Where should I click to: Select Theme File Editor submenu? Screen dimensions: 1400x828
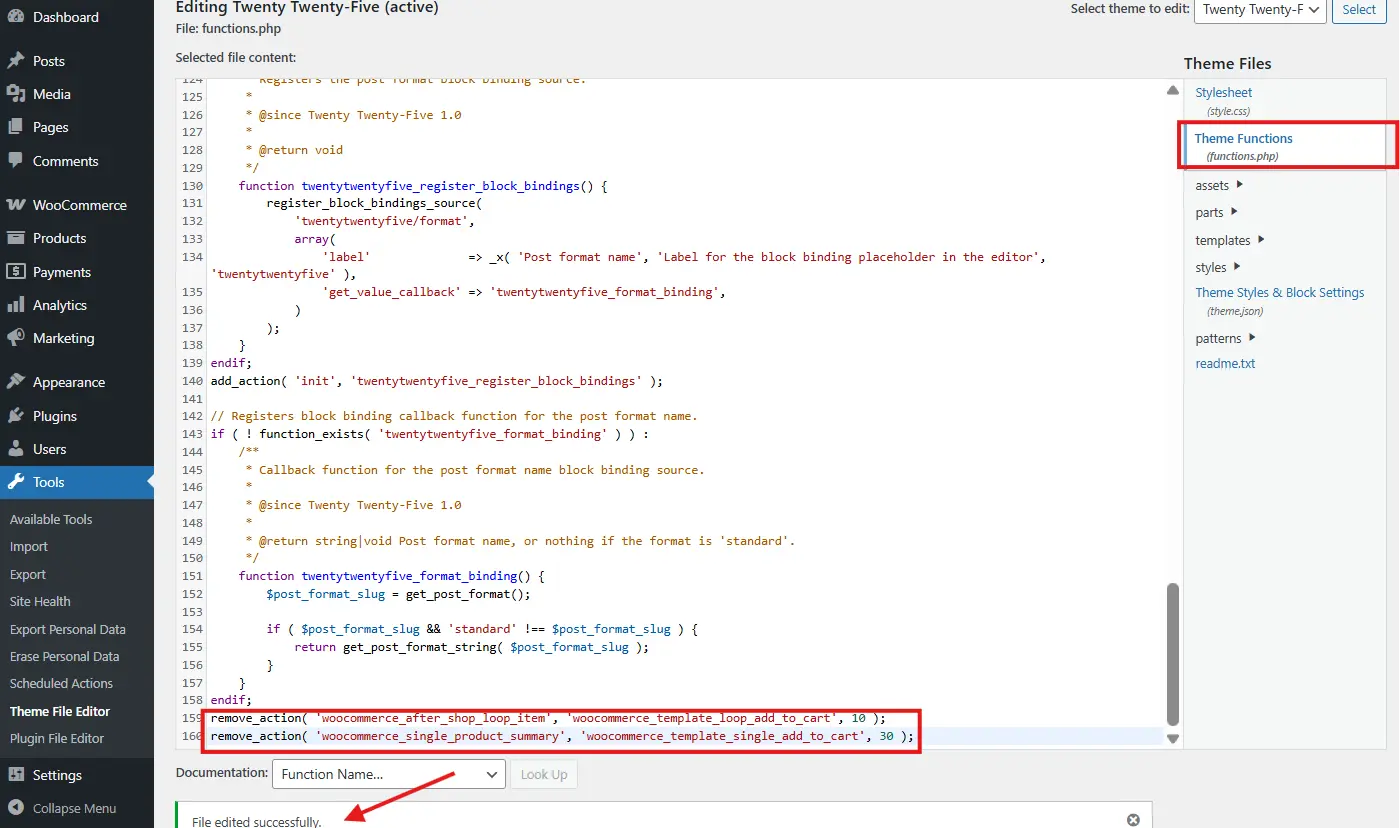click(x=60, y=712)
